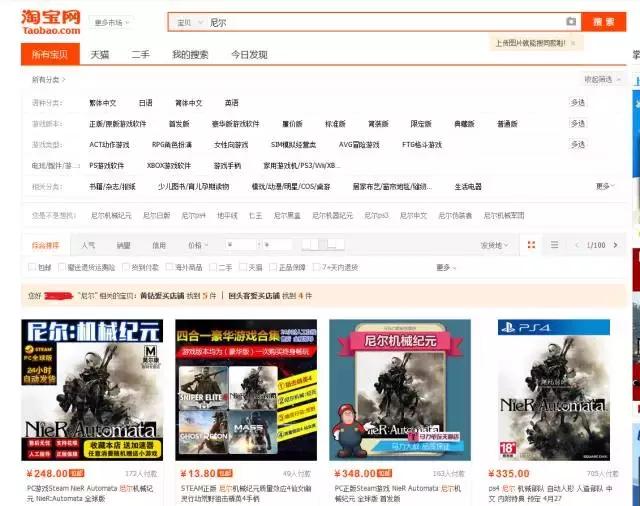This screenshot has width=640, height=506.
Task: Switch to list view of results
Action: (x=554, y=245)
